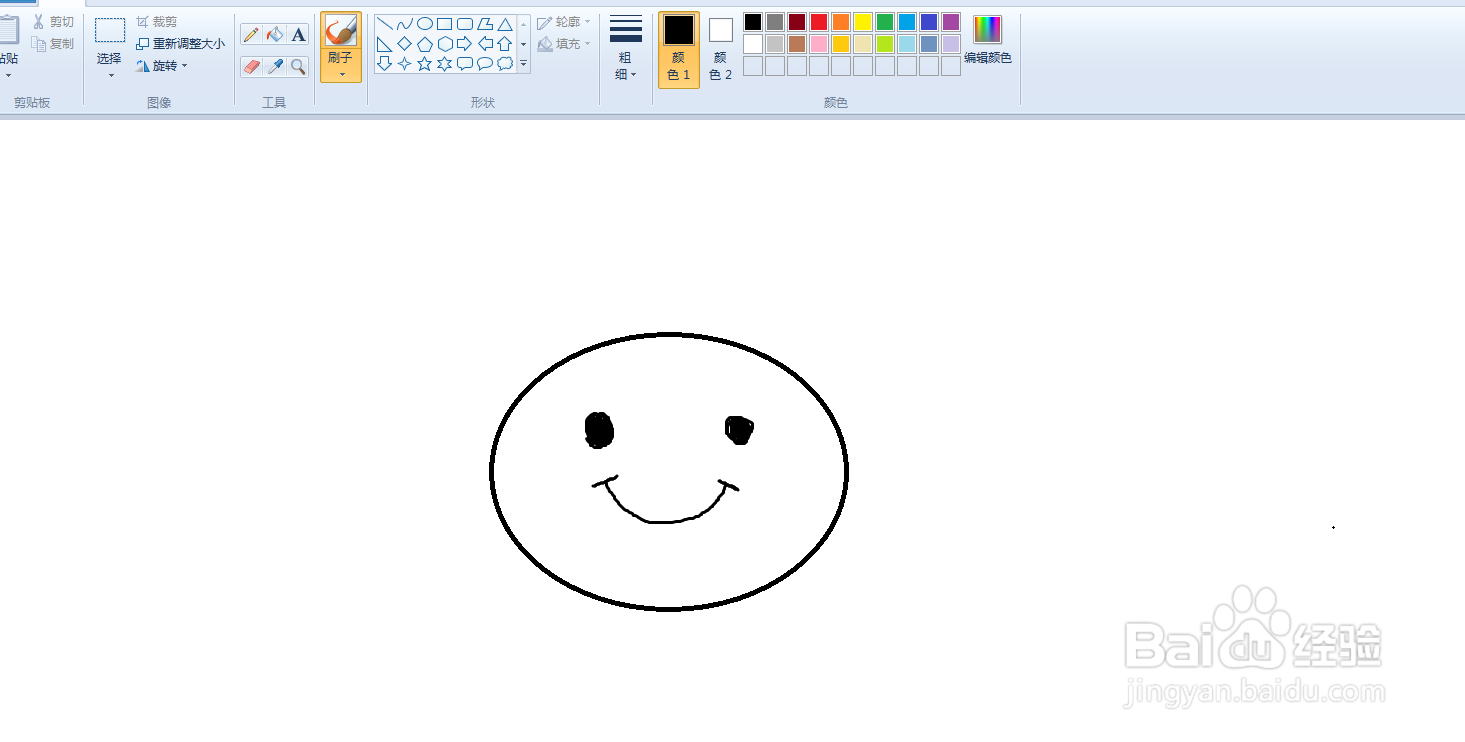Pick the indigo color swatch
This screenshot has width=1465, height=742.
(x=929, y=22)
